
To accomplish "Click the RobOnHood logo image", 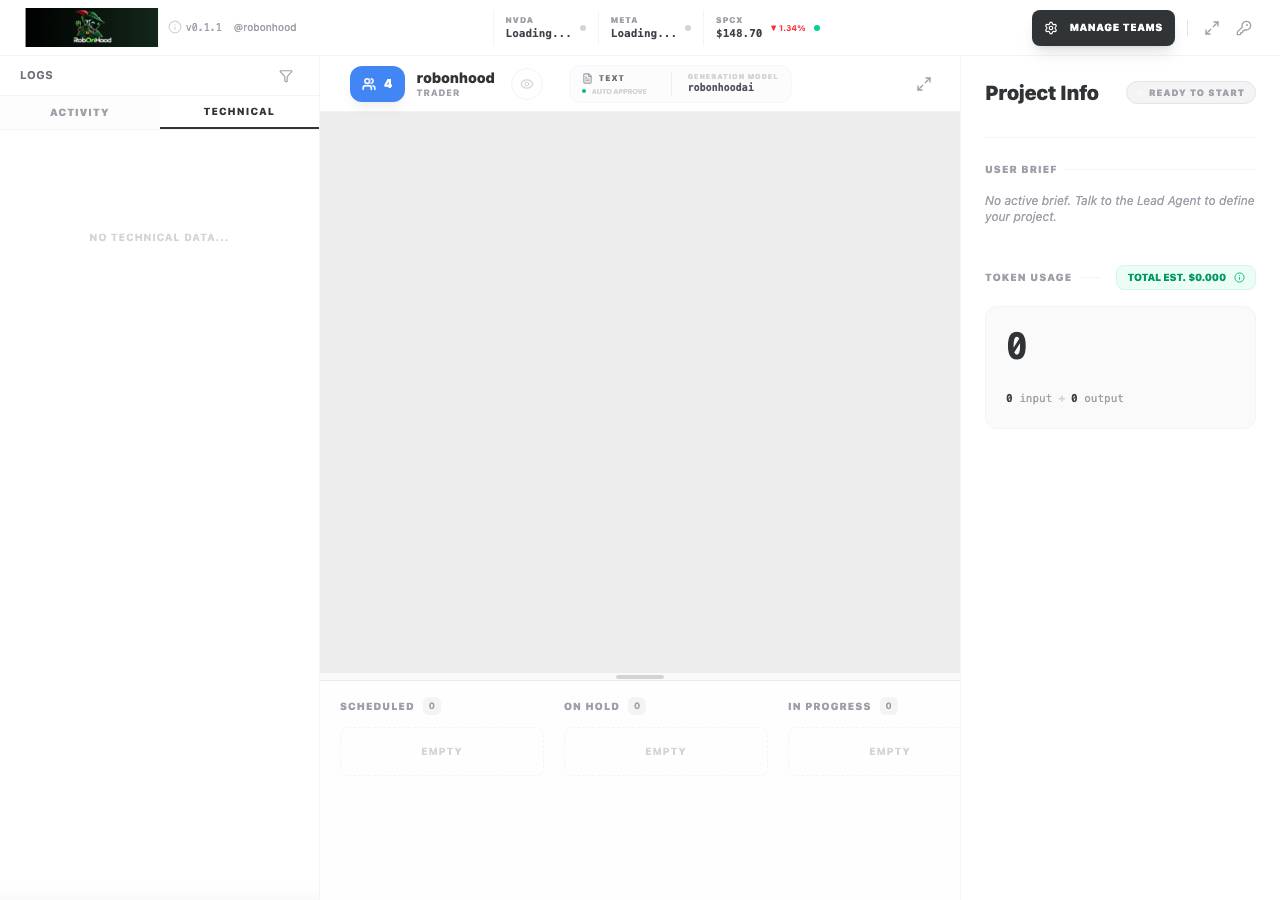I will (x=91, y=27).
